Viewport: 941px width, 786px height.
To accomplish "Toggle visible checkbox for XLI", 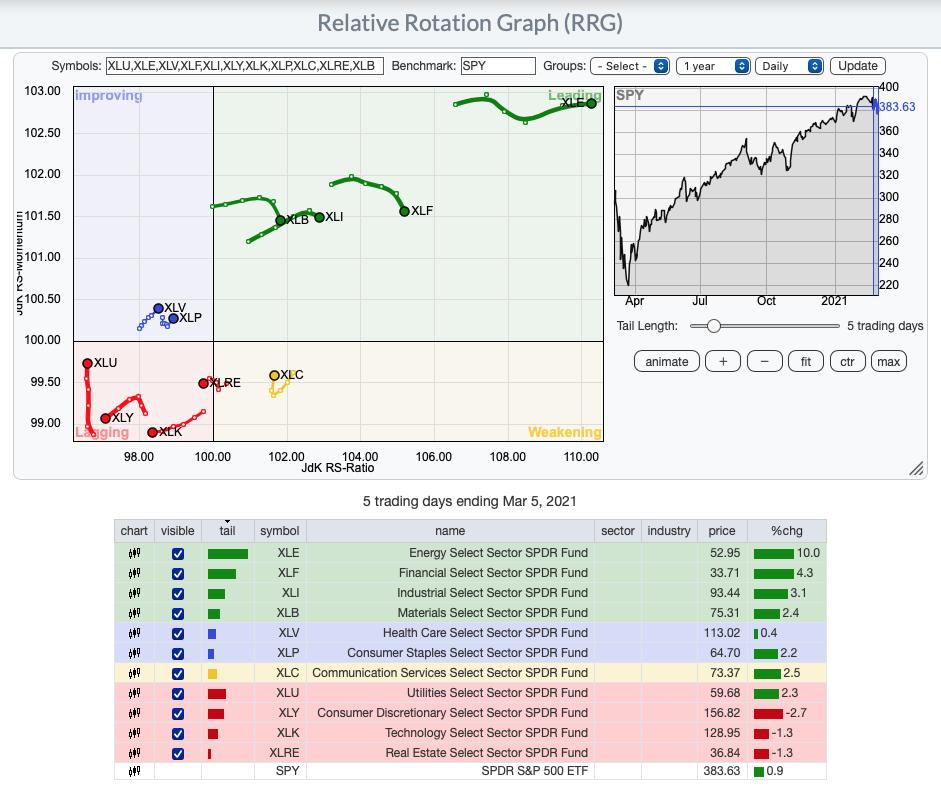I will coord(178,593).
